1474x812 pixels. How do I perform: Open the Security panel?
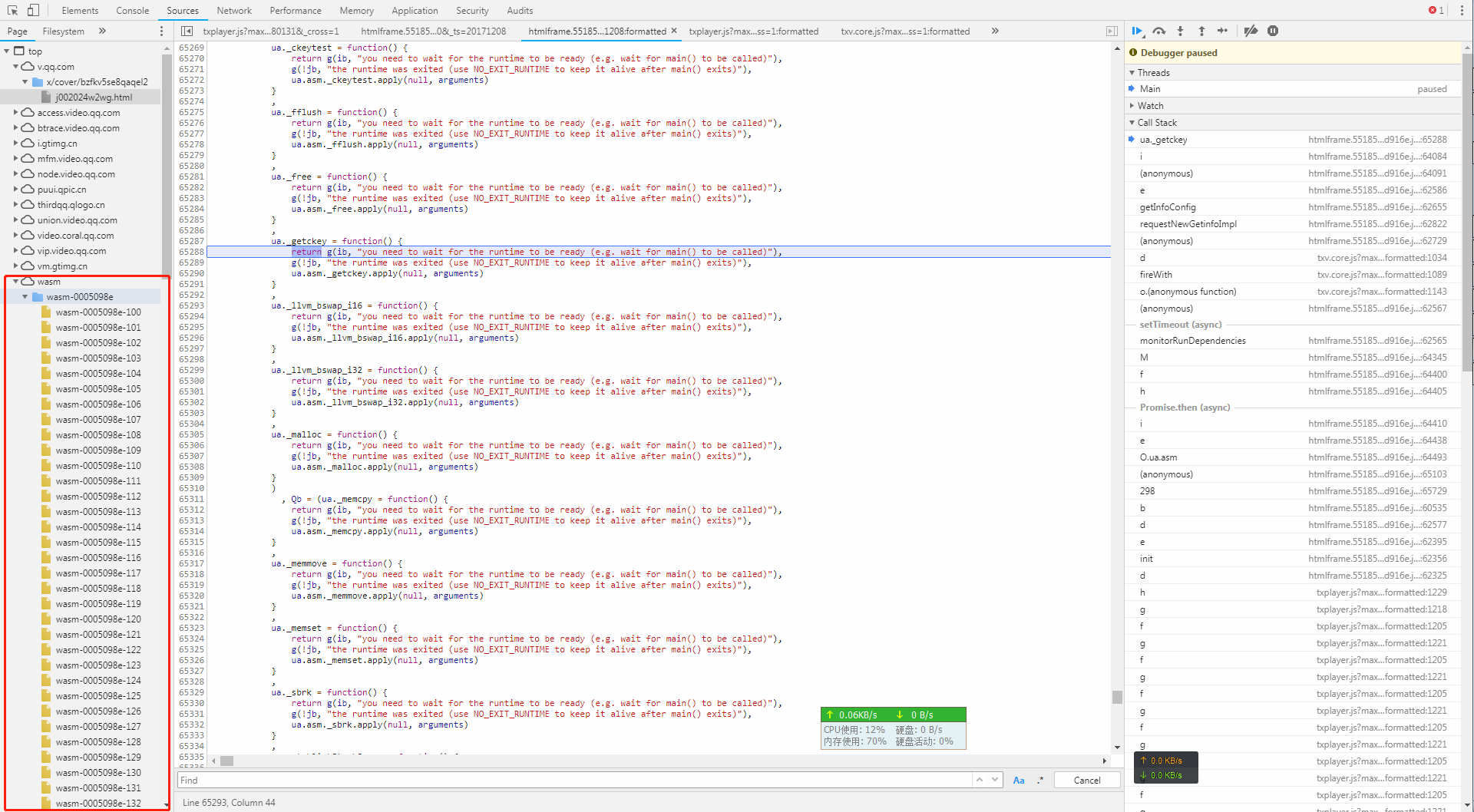click(472, 10)
